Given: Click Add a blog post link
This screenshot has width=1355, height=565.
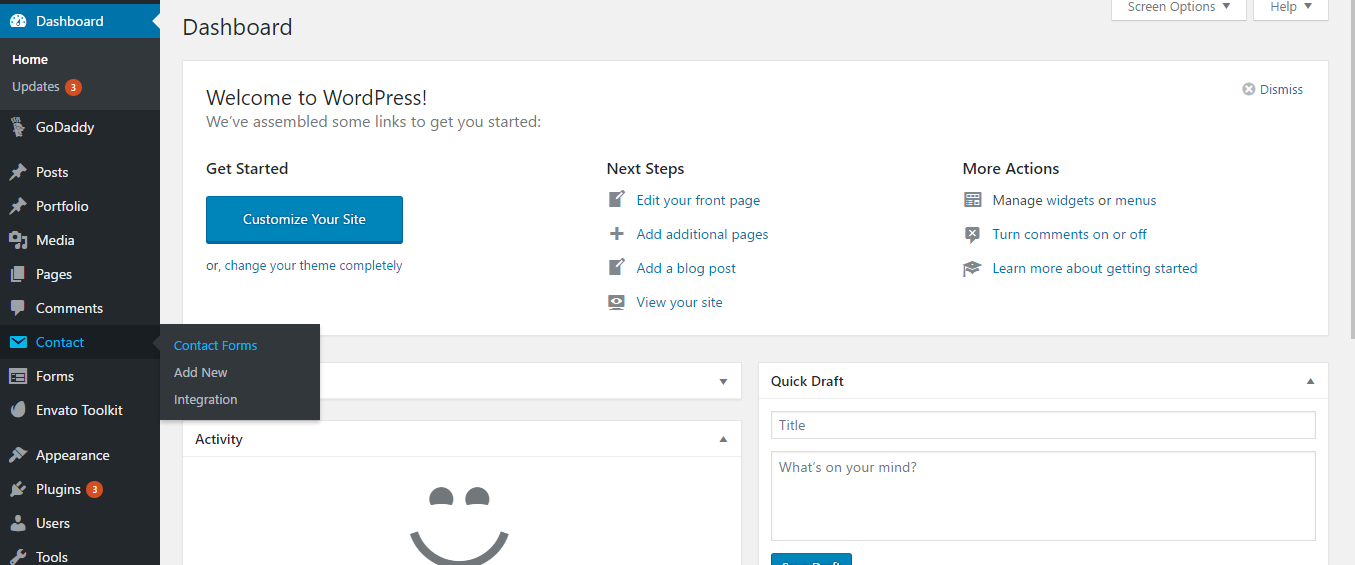Looking at the screenshot, I should point(686,268).
